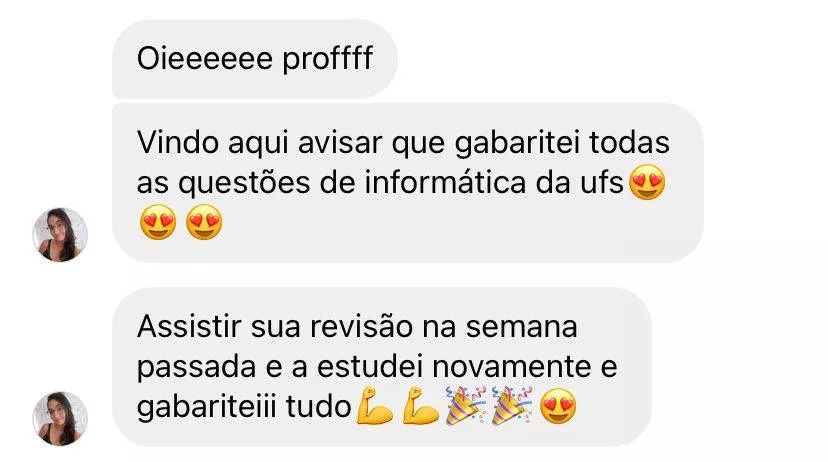Click the word 'Assistir' starting the last message

pyautogui.click(x=189, y=326)
